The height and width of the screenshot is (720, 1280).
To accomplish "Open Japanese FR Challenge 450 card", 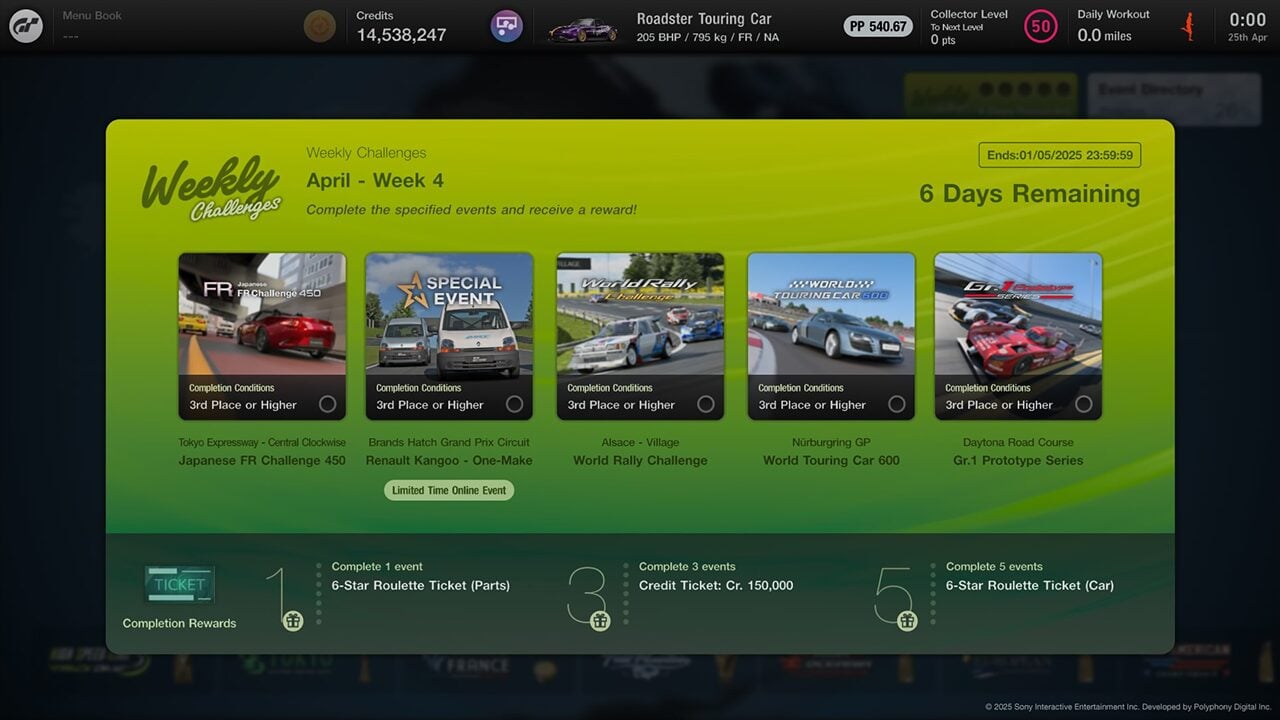I will [262, 336].
